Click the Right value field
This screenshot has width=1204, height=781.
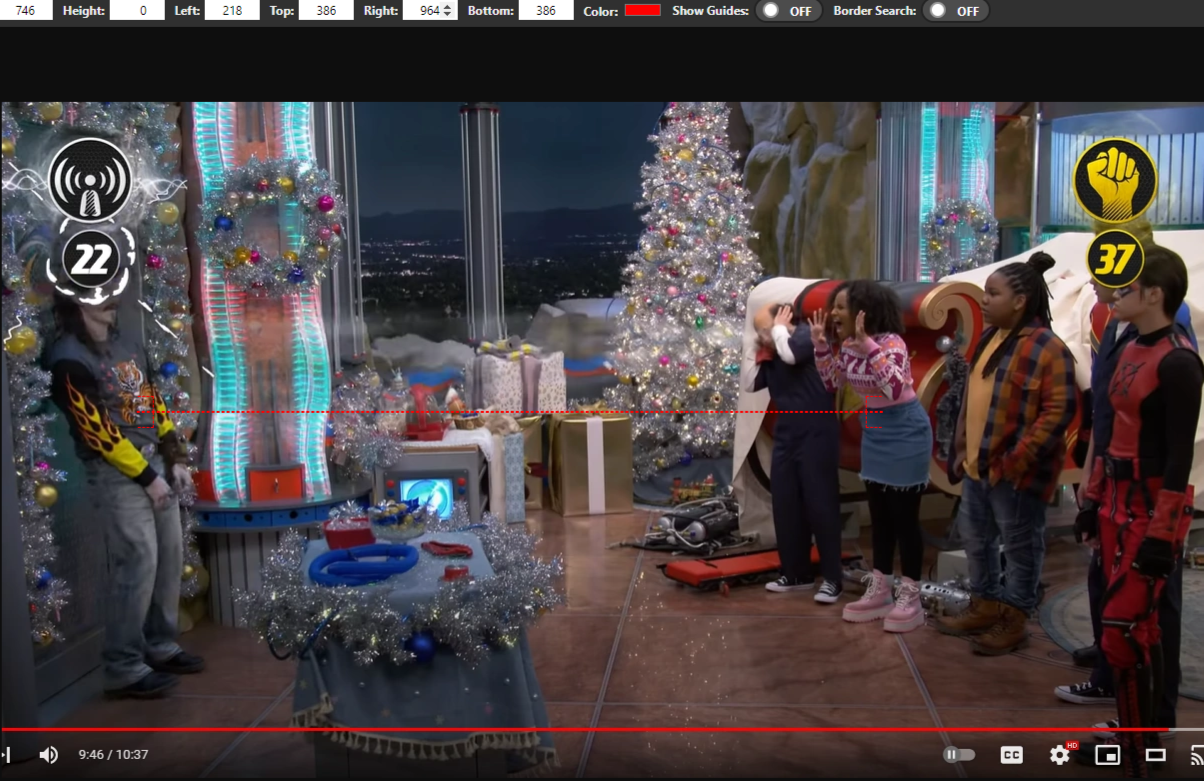point(429,11)
